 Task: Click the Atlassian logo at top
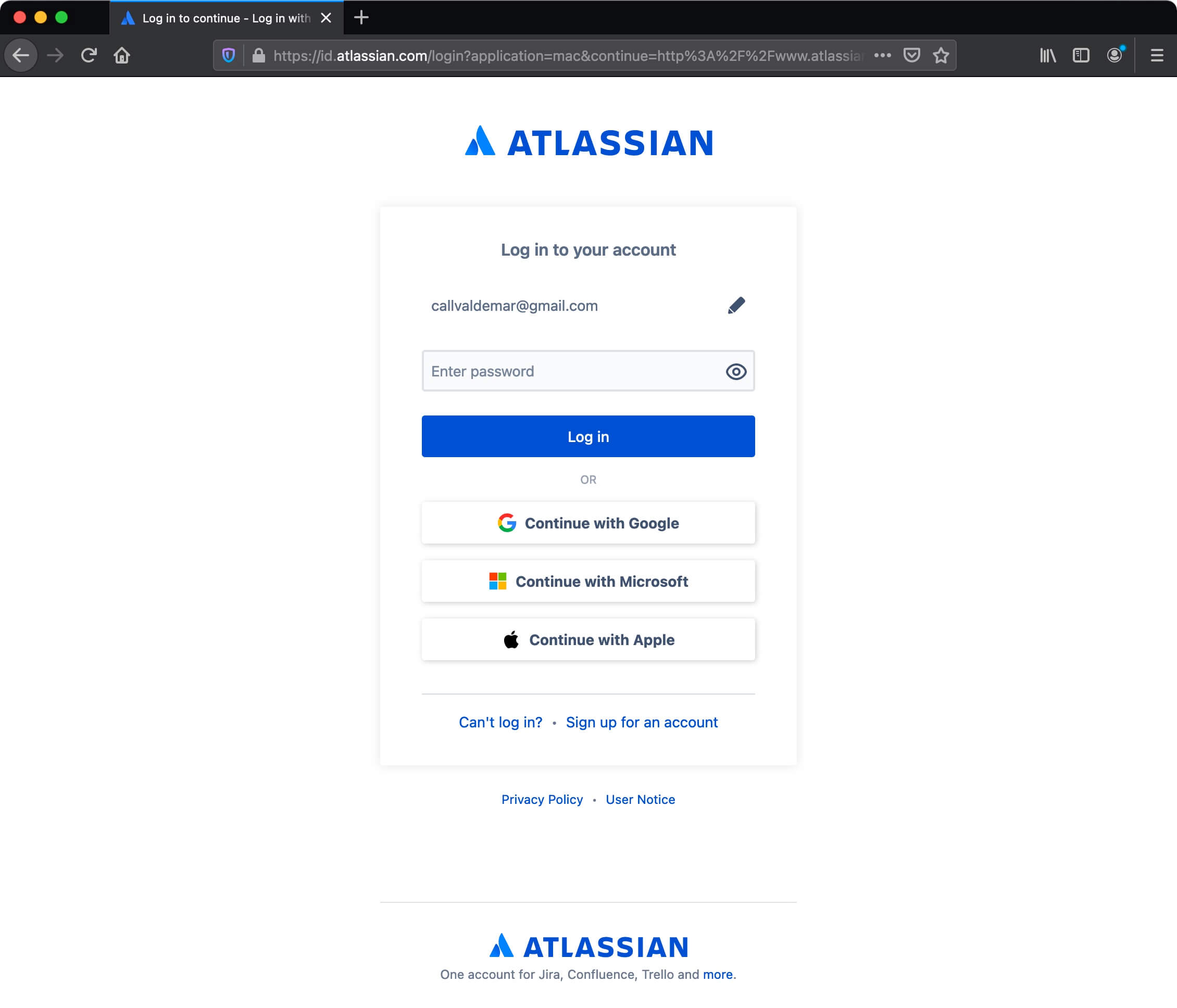pyautogui.click(x=589, y=141)
